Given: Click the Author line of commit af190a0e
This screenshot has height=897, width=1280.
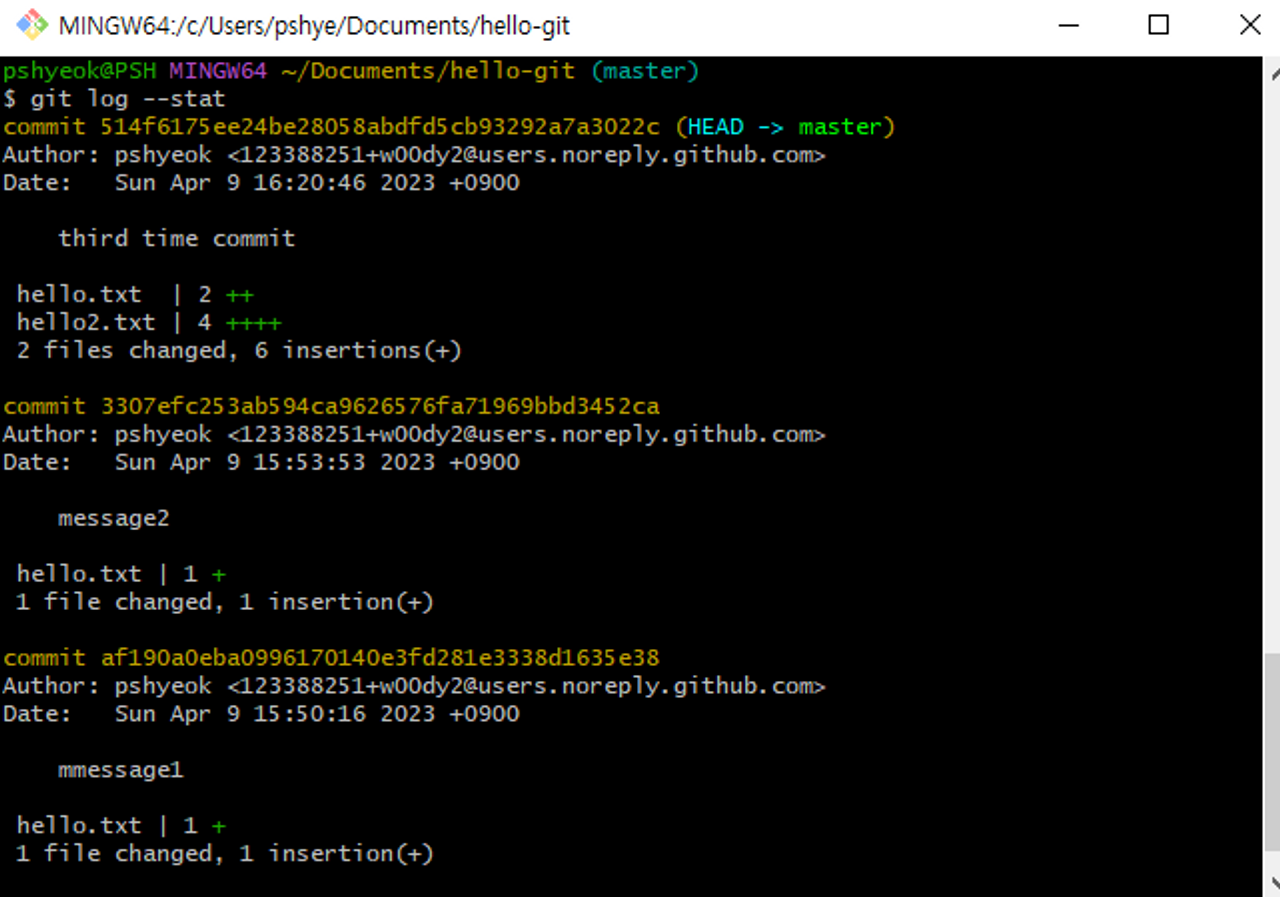Looking at the screenshot, I should tap(414, 686).
